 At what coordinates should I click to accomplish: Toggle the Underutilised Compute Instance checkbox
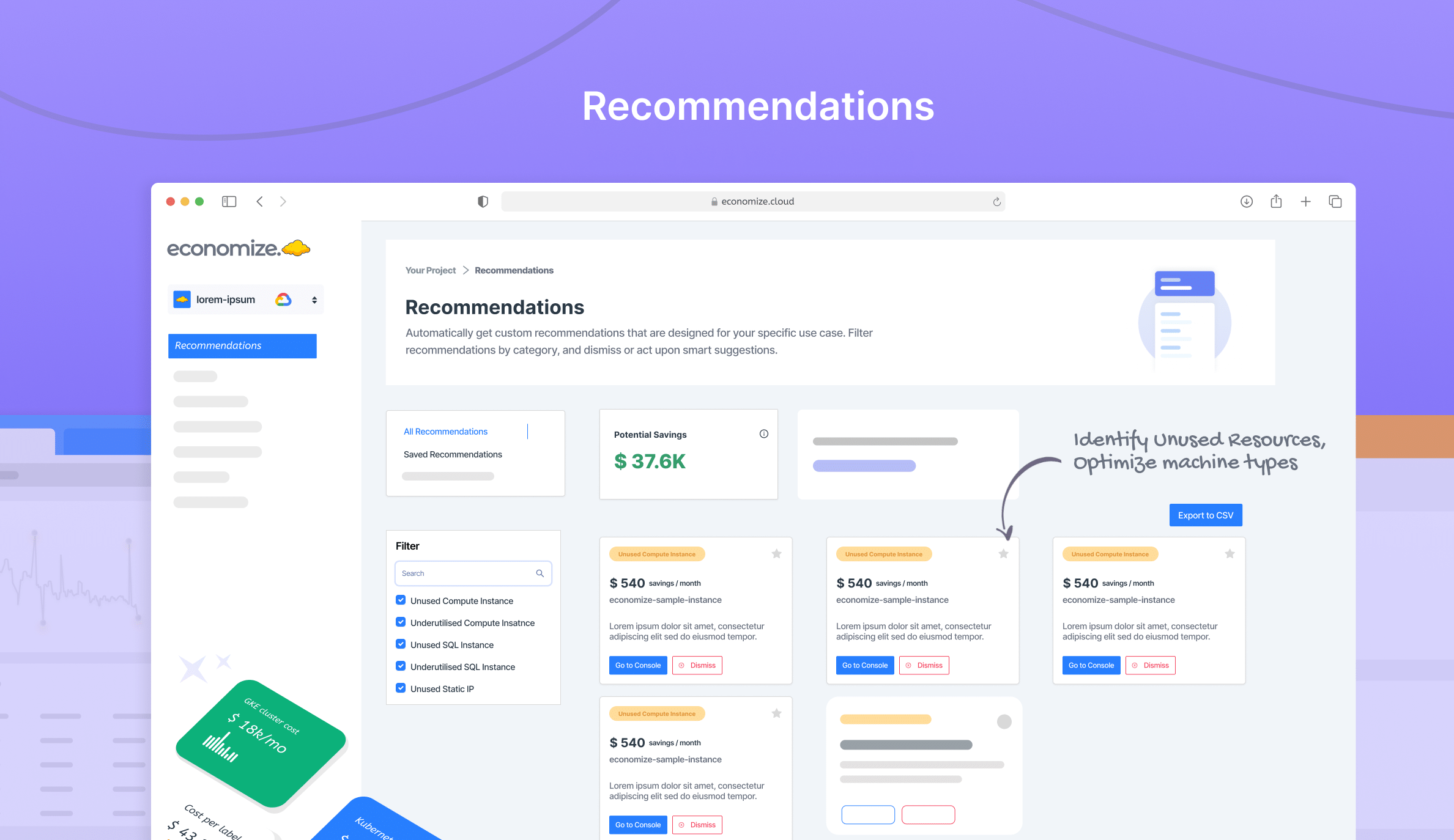click(x=400, y=622)
